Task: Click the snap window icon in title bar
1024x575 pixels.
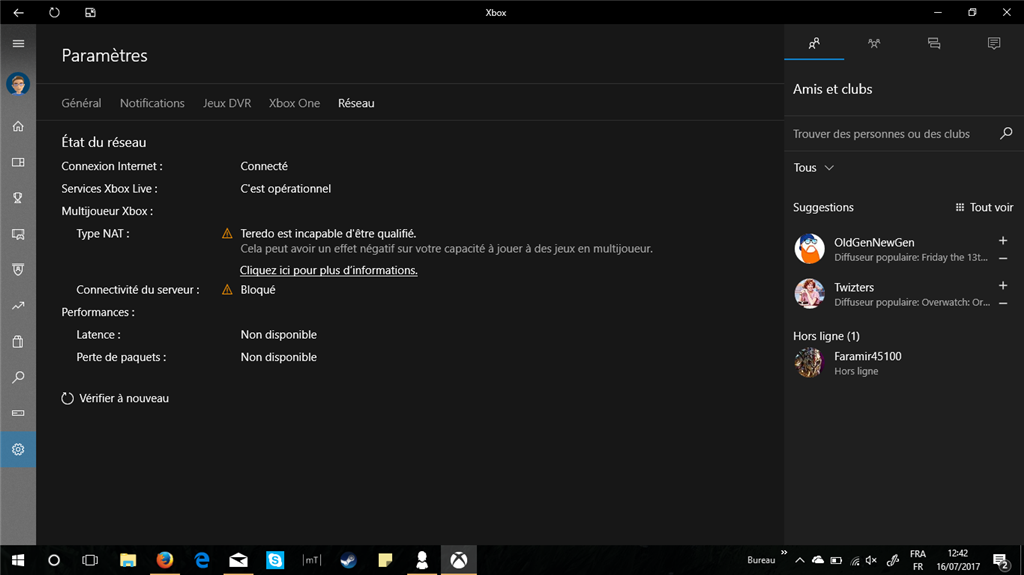Action: [x=90, y=12]
